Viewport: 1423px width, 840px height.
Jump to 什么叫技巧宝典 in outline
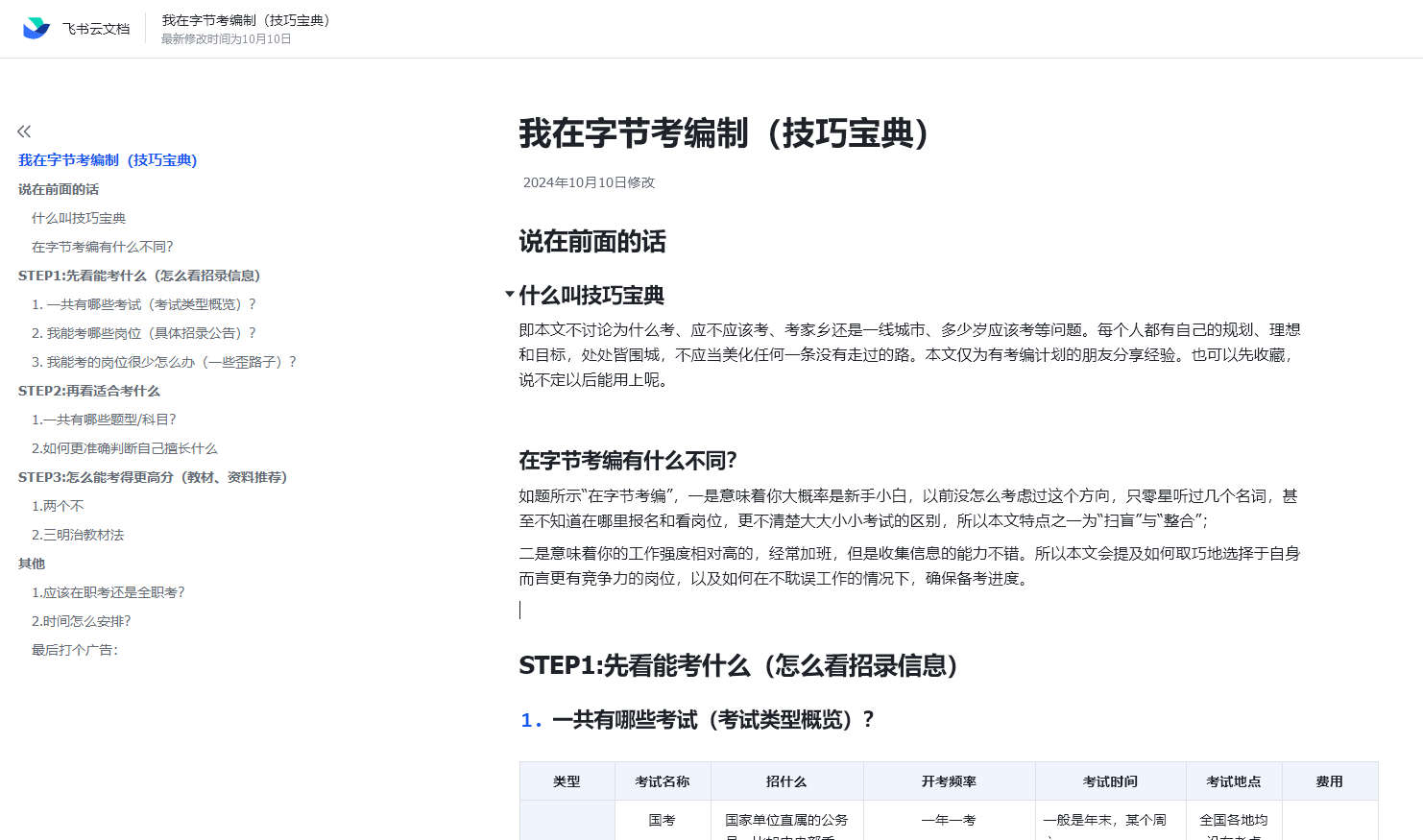pos(79,218)
